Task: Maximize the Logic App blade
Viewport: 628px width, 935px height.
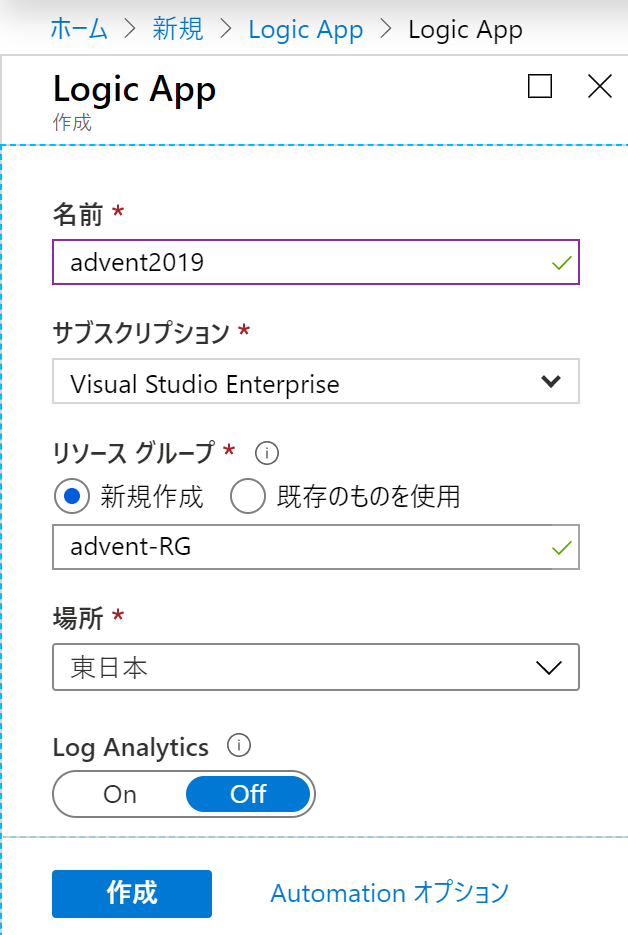Action: pos(540,87)
